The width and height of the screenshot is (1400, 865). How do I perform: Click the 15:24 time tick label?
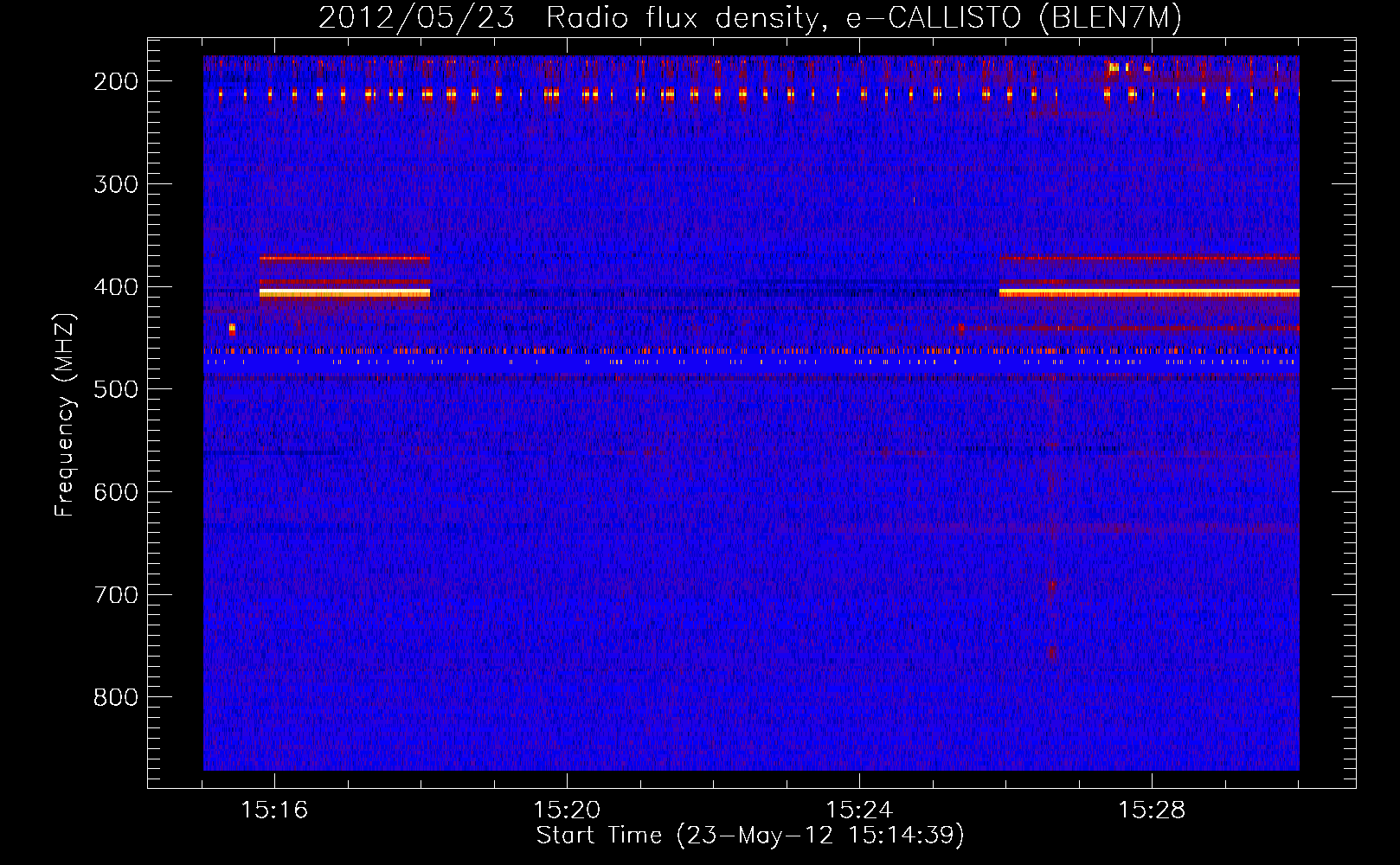[859, 811]
